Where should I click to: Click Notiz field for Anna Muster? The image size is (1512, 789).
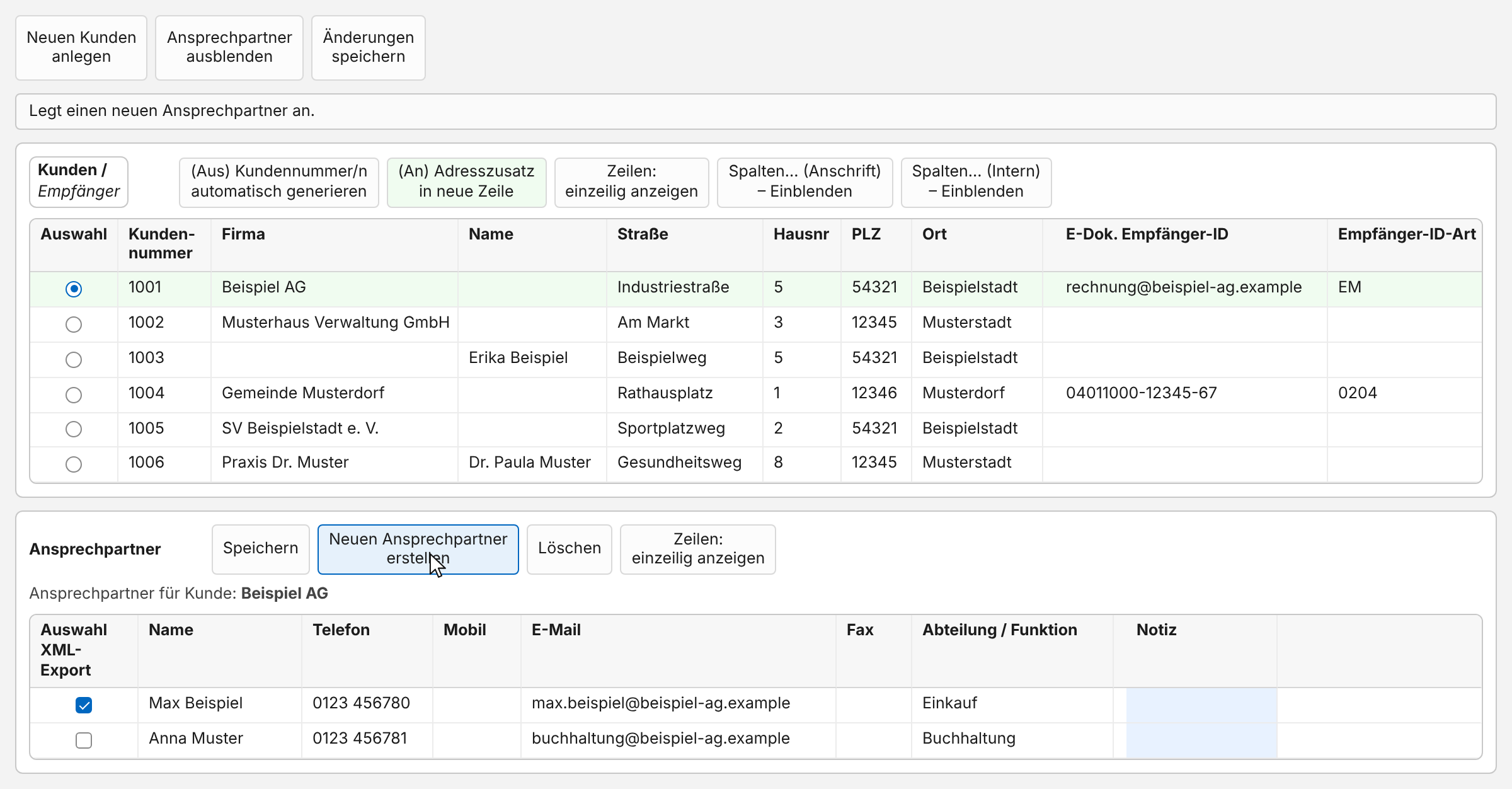point(1201,740)
